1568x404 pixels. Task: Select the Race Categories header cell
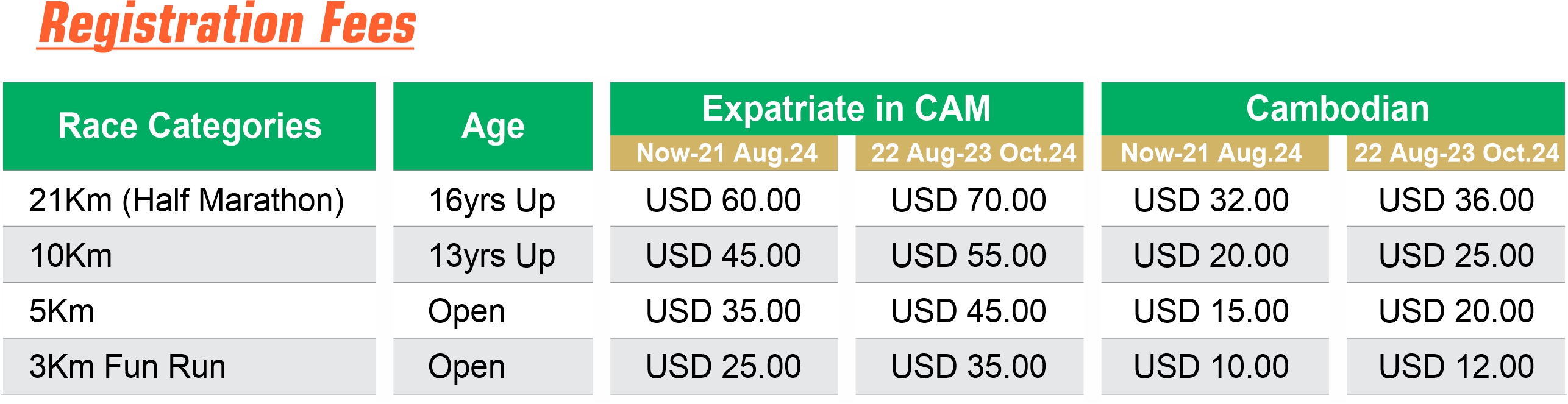(x=190, y=126)
